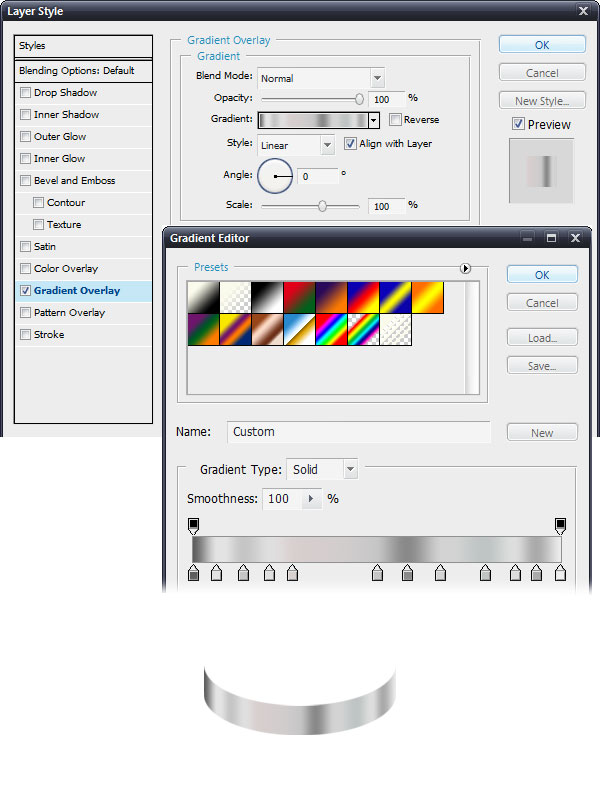Select the Copper gradient preset

coord(267,330)
